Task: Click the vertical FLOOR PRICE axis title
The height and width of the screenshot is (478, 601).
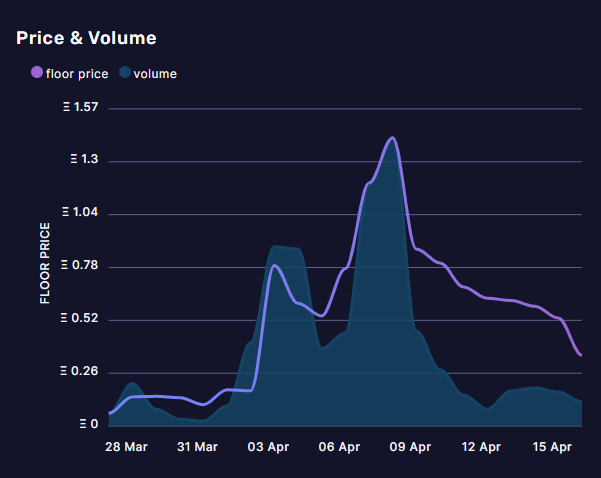Action: (x=45, y=264)
